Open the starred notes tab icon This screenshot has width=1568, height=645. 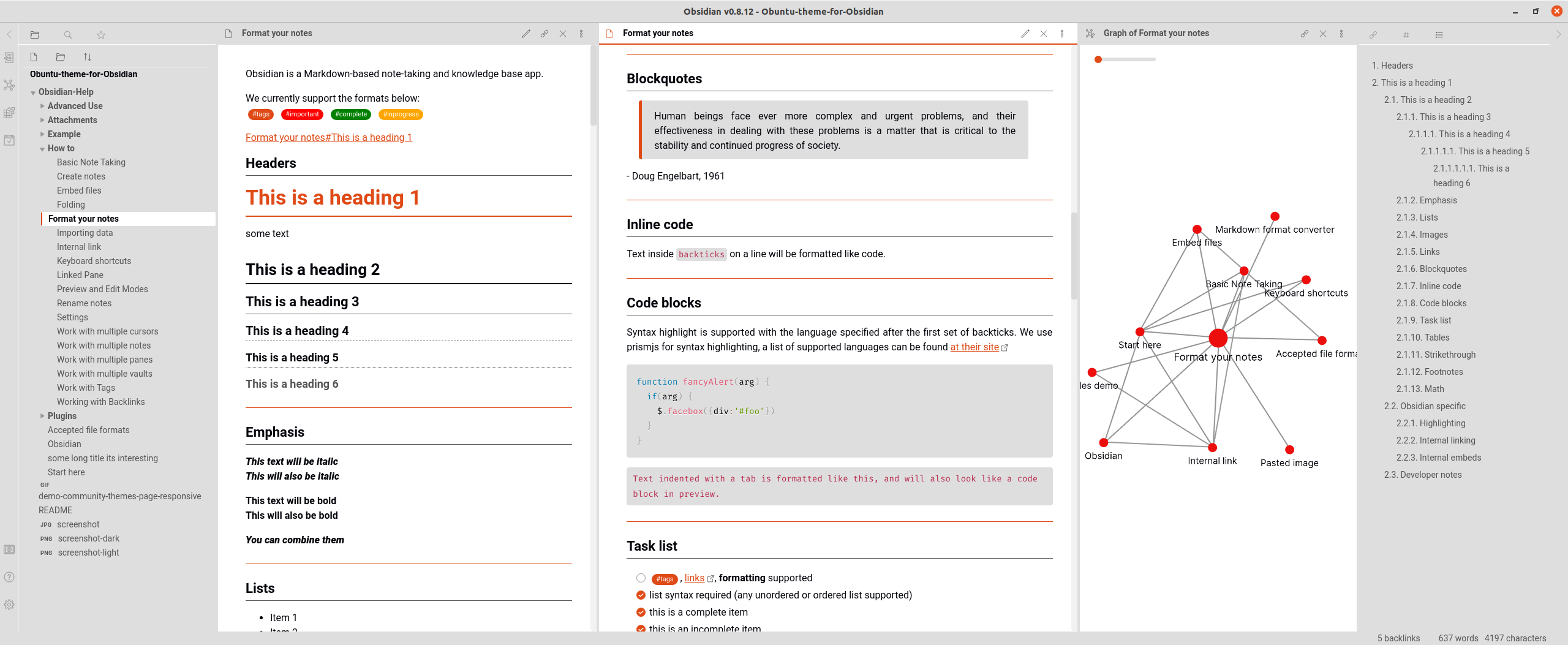click(x=101, y=35)
